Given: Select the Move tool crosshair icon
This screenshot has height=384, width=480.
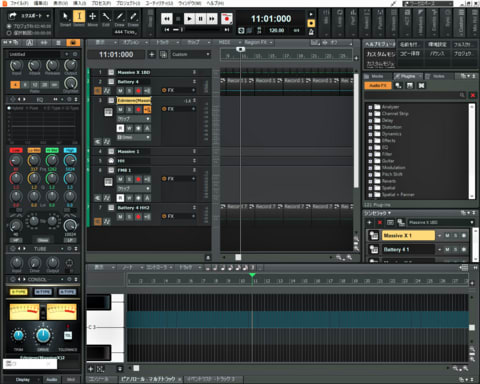Looking at the screenshot, I should click(x=92, y=16).
